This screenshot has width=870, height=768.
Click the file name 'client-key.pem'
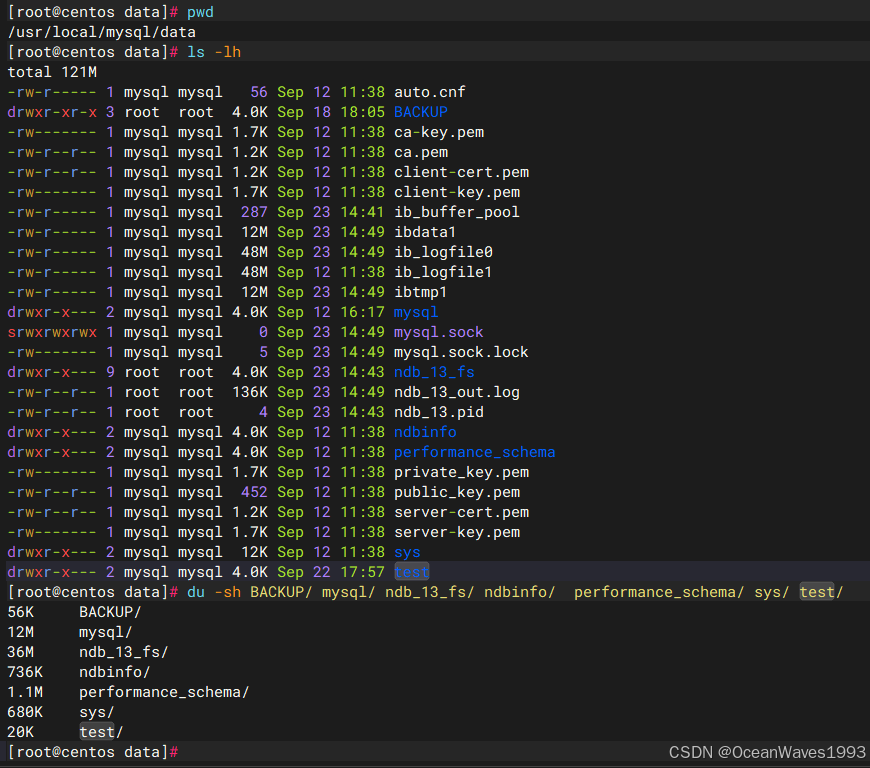pyautogui.click(x=457, y=192)
